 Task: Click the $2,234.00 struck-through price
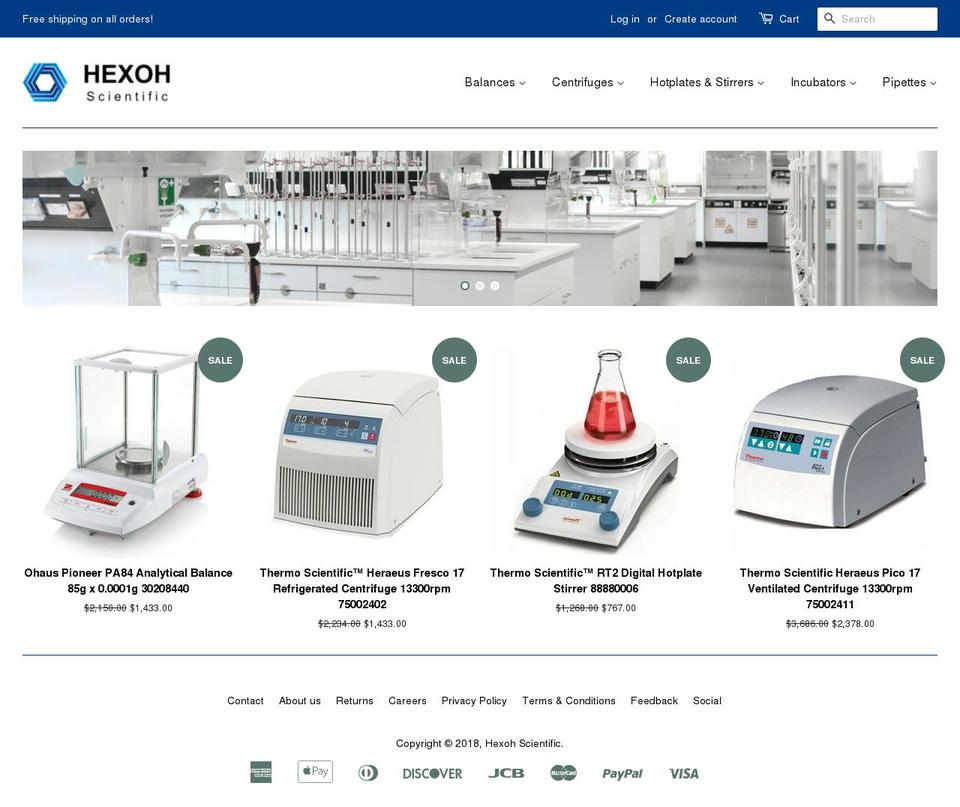tap(339, 624)
